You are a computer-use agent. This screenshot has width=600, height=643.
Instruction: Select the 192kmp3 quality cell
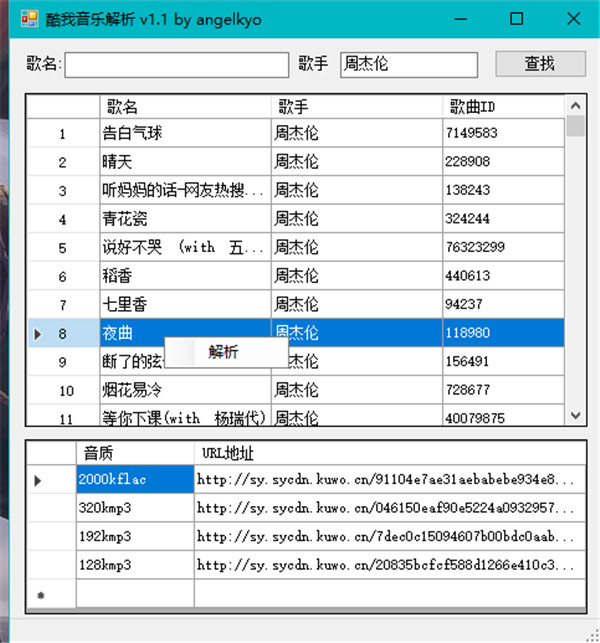[135, 536]
